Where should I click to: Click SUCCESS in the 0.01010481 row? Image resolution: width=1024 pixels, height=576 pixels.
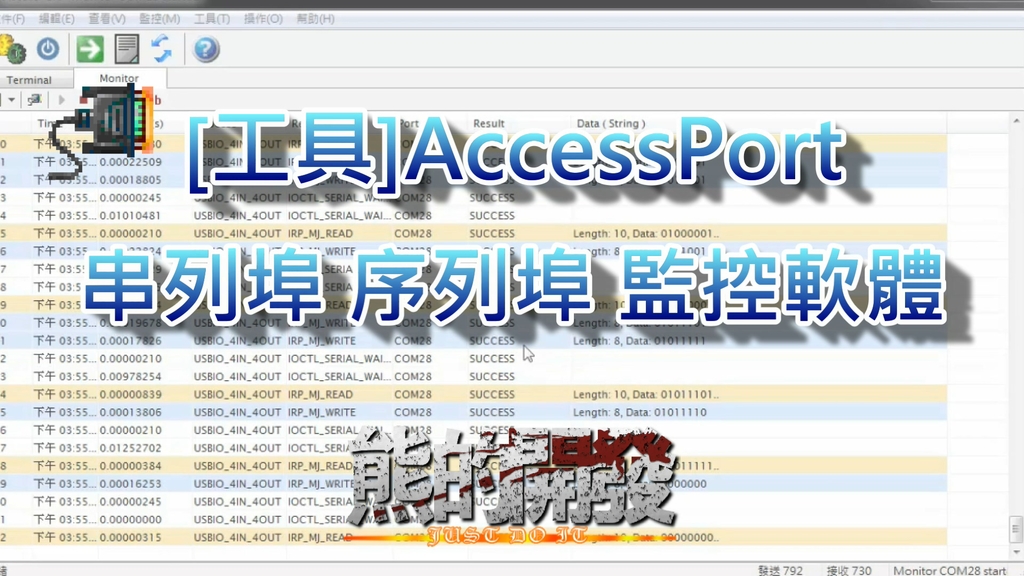pos(492,216)
